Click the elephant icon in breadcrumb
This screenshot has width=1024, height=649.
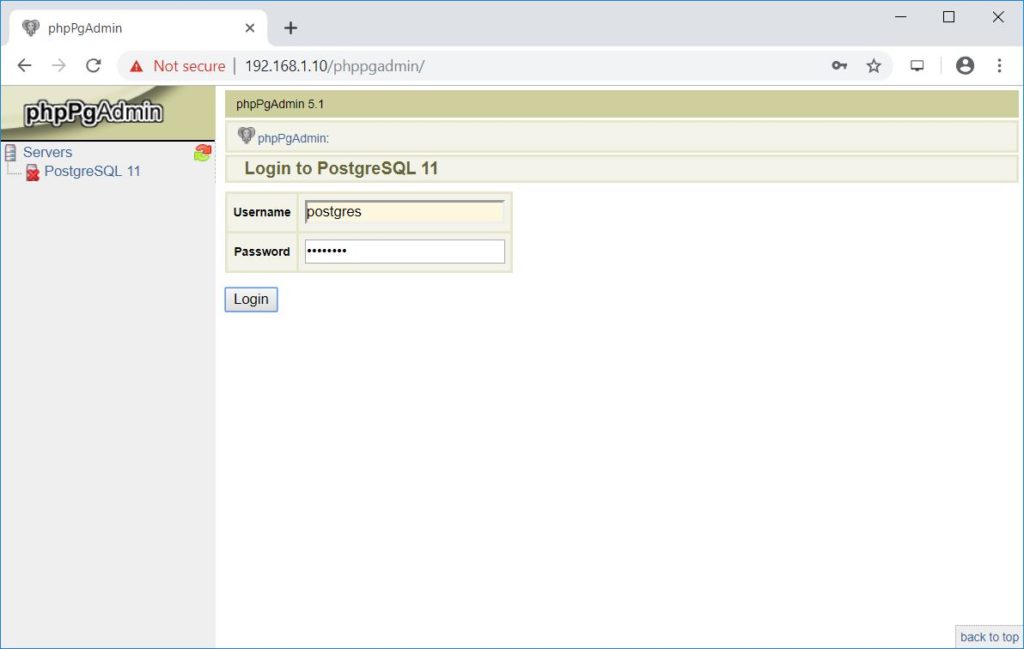[x=246, y=135]
